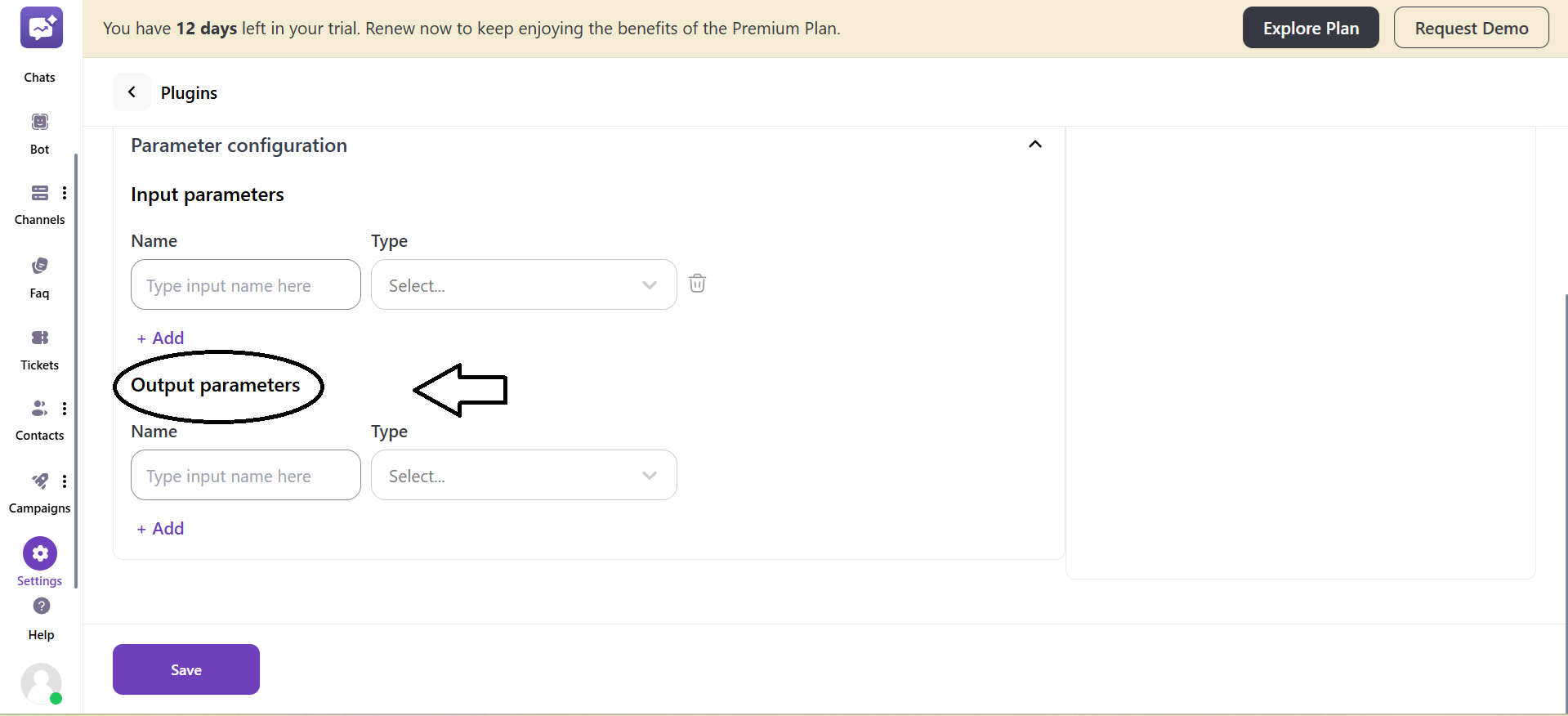Image resolution: width=1568 pixels, height=716 pixels.
Task: Delete the input parameter row
Action: pyautogui.click(x=697, y=284)
